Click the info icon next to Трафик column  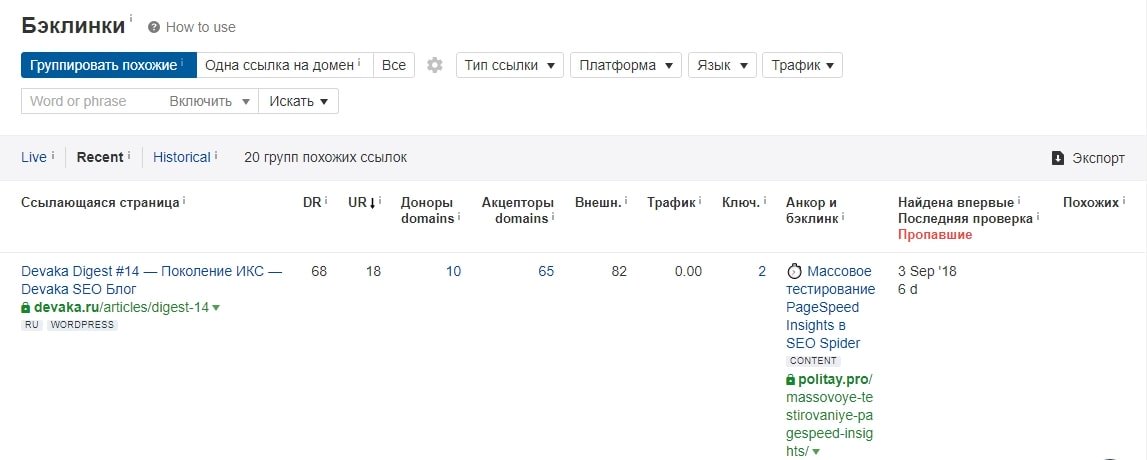pos(700,200)
